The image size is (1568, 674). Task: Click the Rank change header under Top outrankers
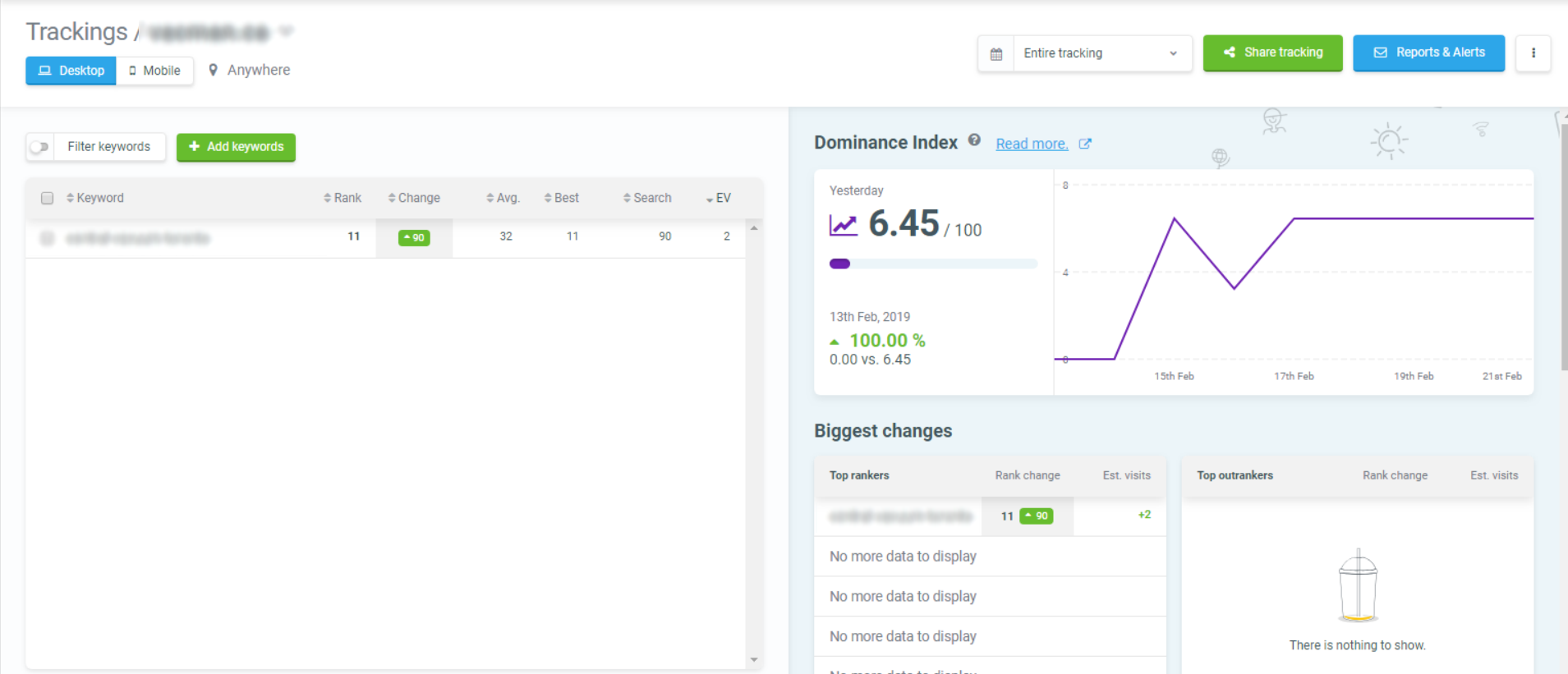1395,475
